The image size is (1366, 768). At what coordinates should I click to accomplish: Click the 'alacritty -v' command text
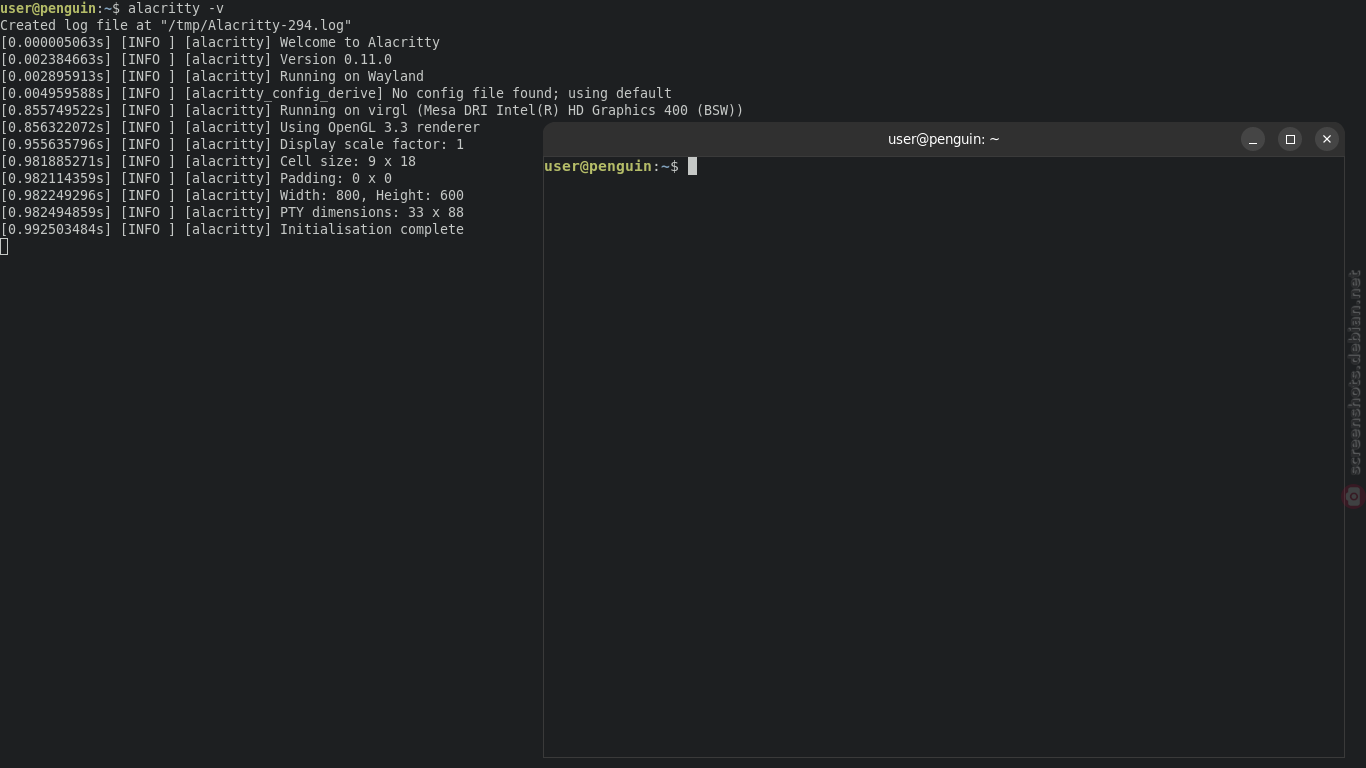176,8
